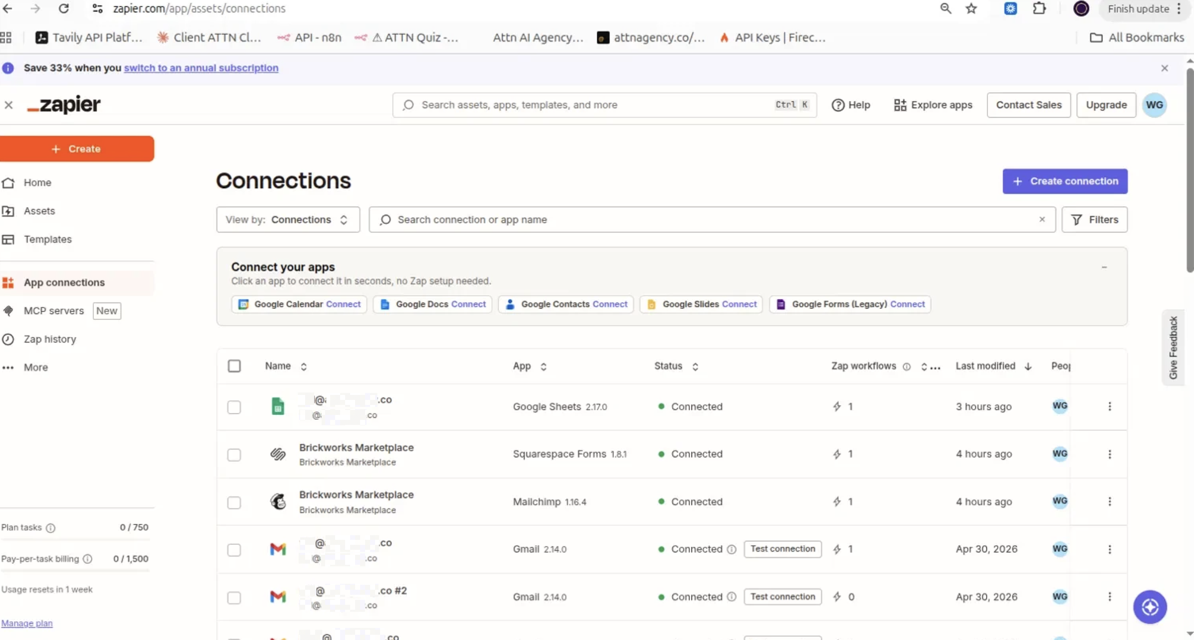Go to Home in the sidebar
The height and width of the screenshot is (640, 1194).
[x=37, y=183]
